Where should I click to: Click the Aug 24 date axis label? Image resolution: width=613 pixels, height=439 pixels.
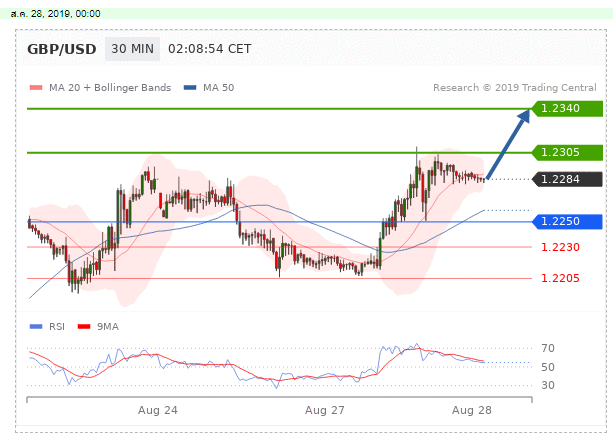(x=158, y=410)
